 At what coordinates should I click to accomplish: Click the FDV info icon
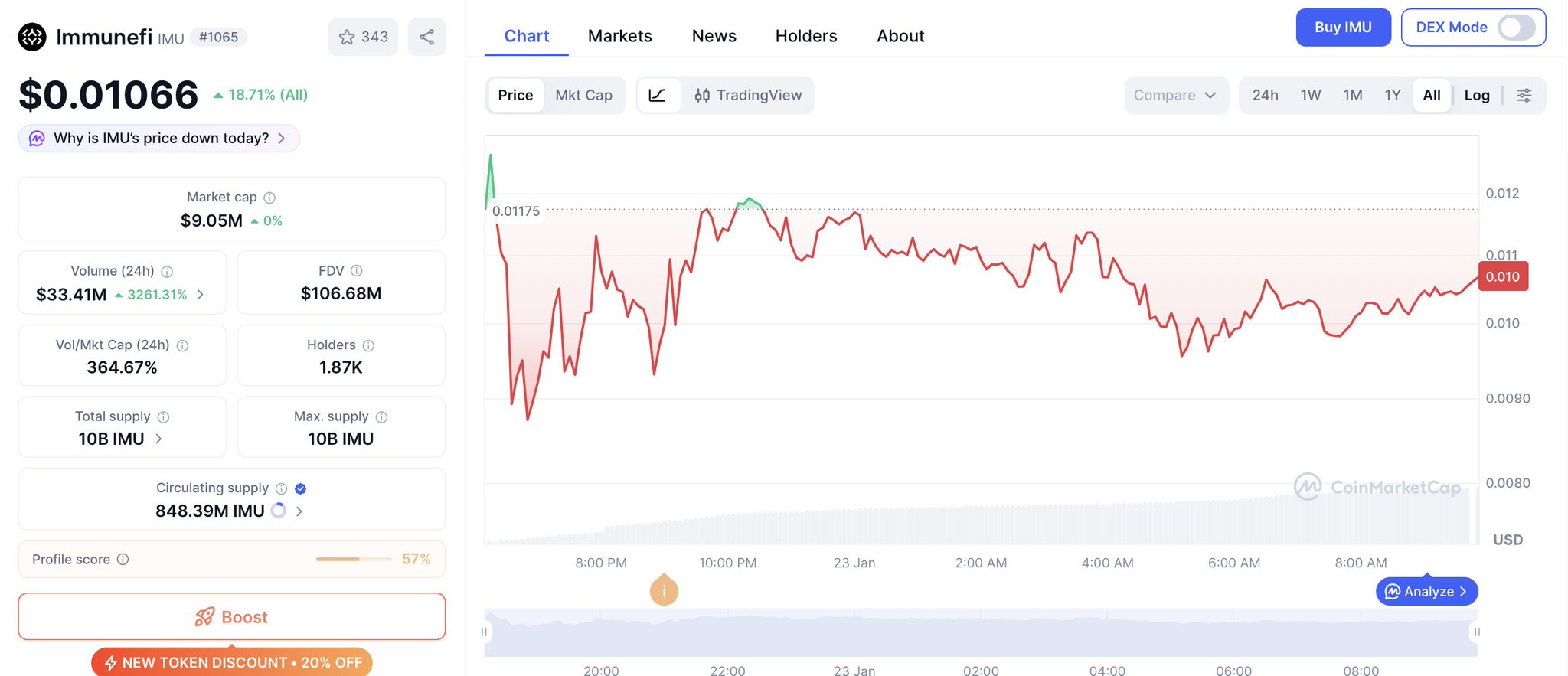(x=357, y=271)
